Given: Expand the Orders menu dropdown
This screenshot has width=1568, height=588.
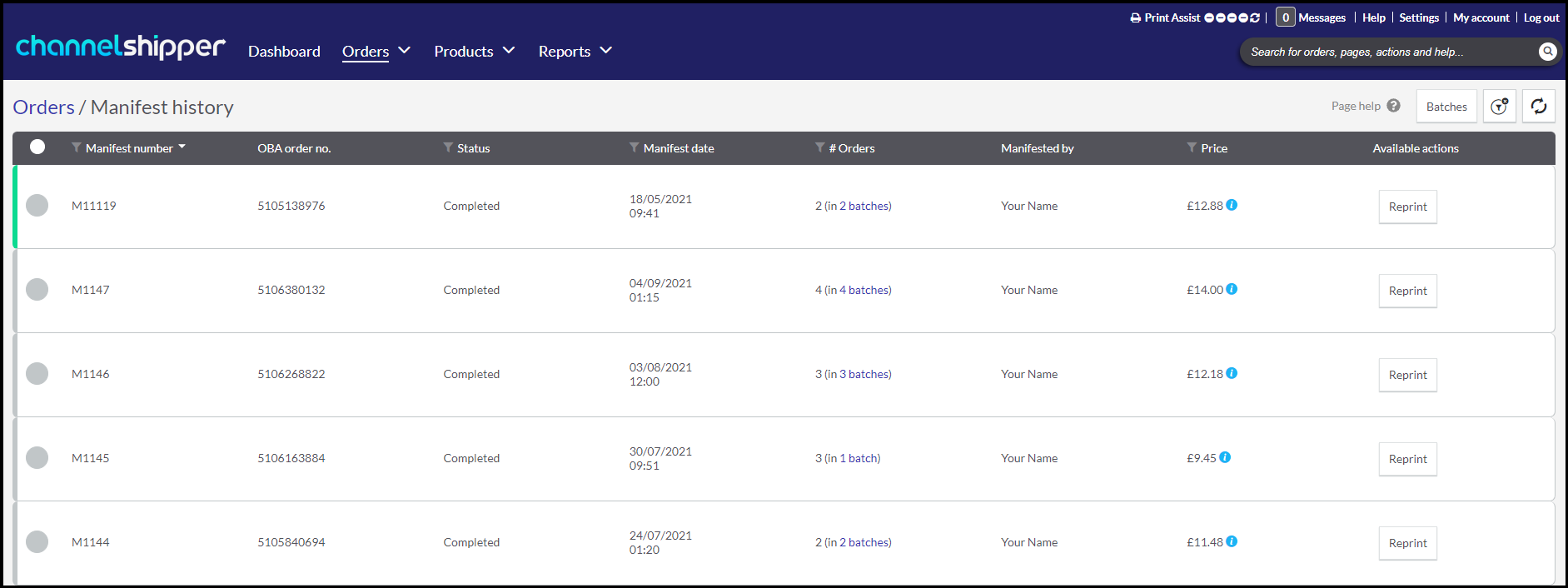Looking at the screenshot, I should click(x=405, y=51).
